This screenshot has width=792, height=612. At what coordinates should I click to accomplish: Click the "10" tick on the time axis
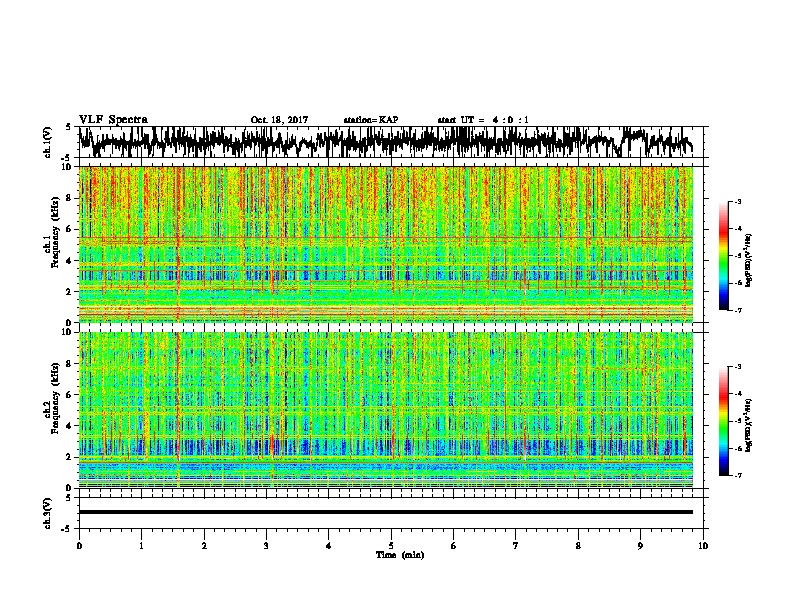click(x=703, y=545)
